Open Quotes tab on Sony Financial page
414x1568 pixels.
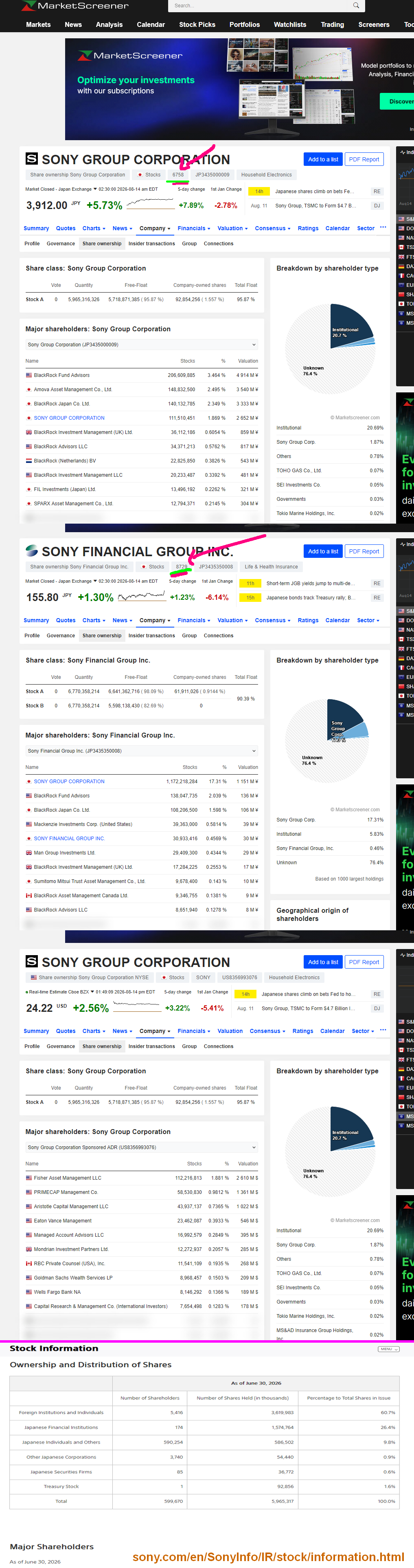pyautogui.click(x=66, y=620)
